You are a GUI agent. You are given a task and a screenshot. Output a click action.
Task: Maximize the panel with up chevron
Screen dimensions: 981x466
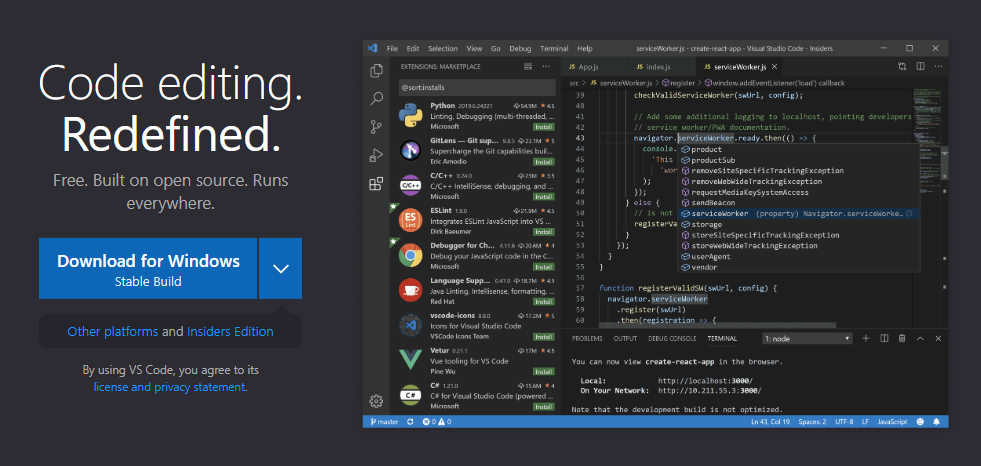(x=920, y=338)
